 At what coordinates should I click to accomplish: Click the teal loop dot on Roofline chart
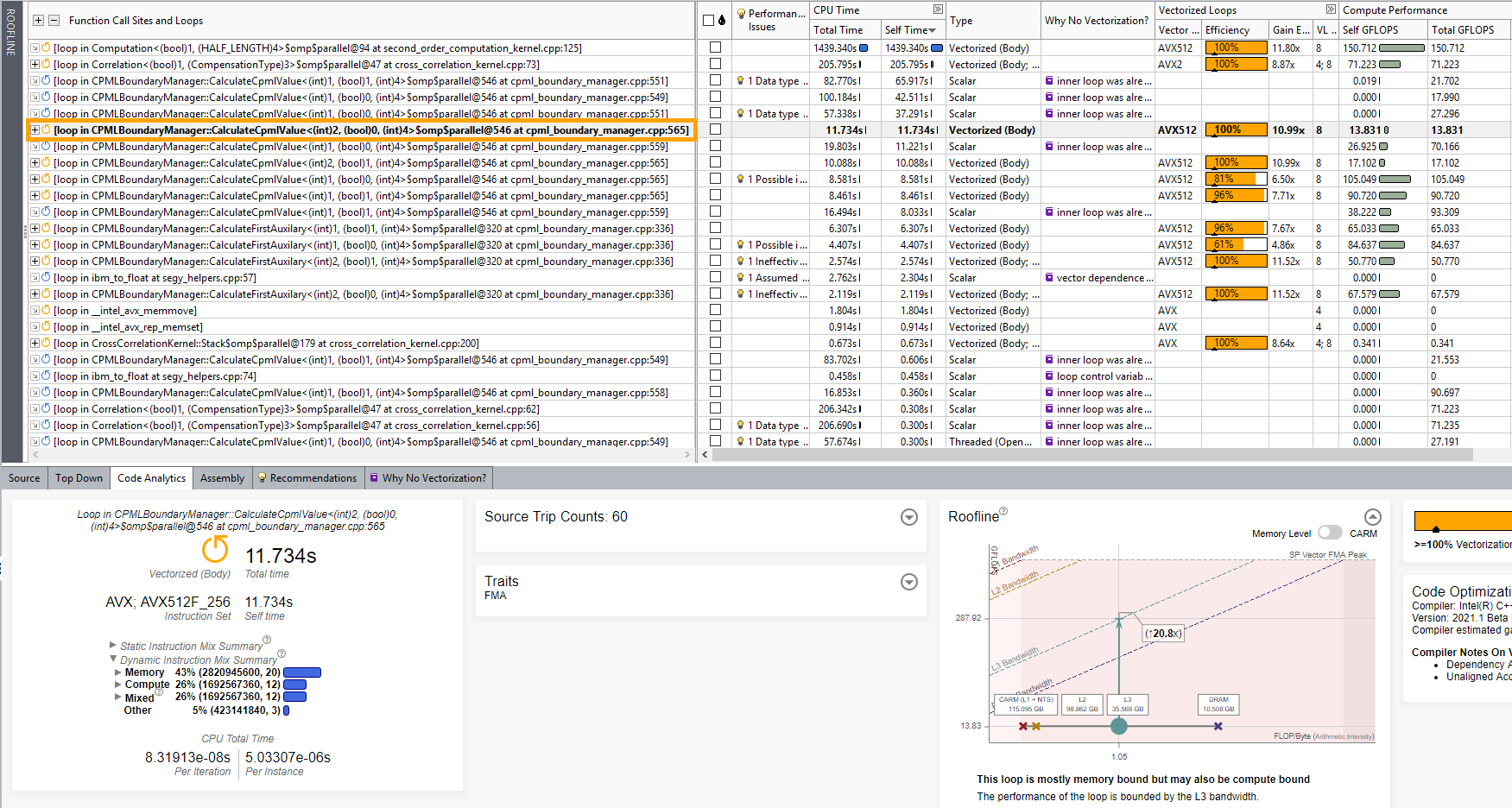tap(1119, 726)
